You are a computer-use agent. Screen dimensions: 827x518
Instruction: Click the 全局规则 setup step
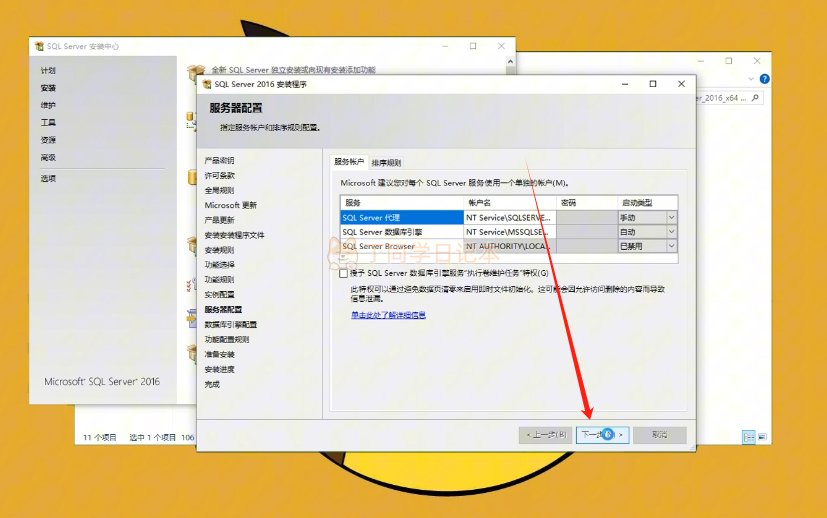(219, 190)
